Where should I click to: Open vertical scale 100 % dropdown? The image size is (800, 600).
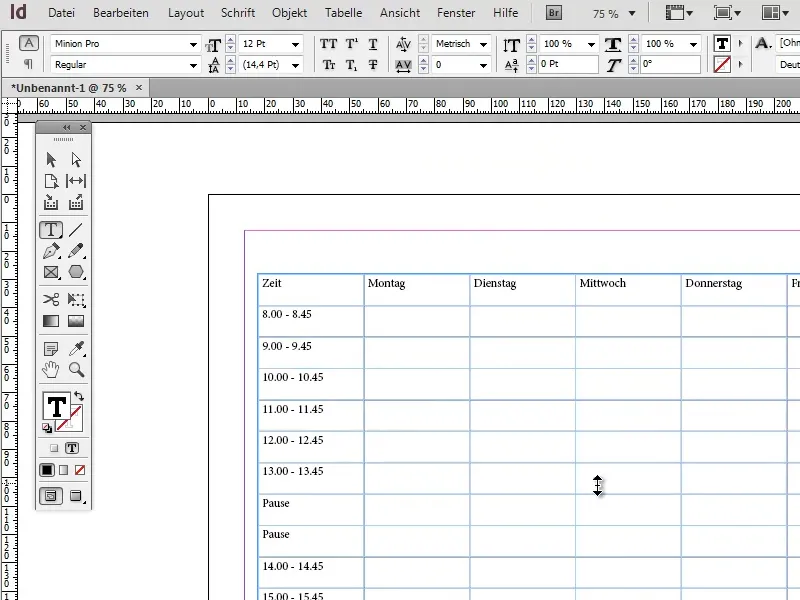tap(591, 44)
